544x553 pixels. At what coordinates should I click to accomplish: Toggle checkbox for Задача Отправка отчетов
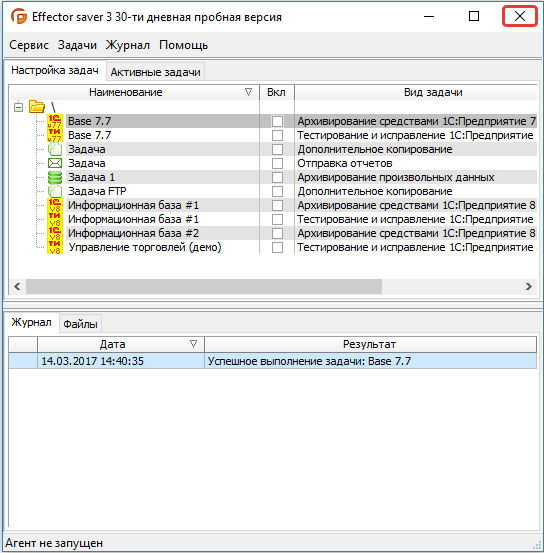pos(277,163)
